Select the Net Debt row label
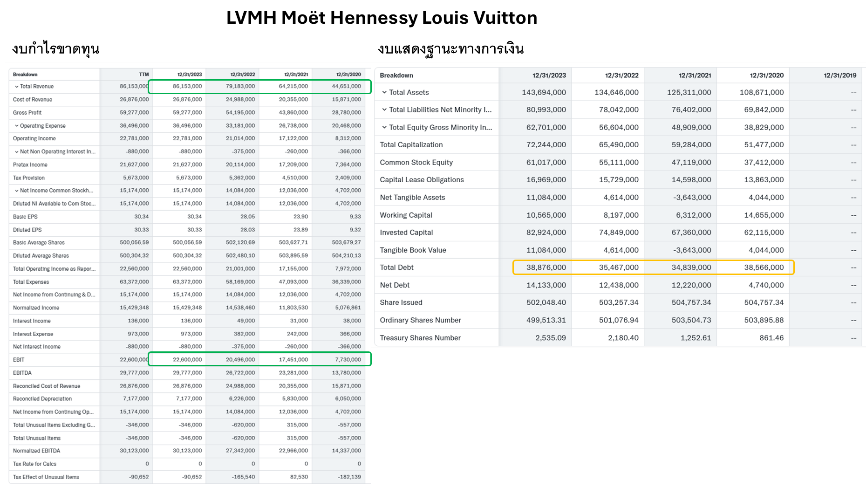Viewport: 866px width, 487px height. (395, 285)
